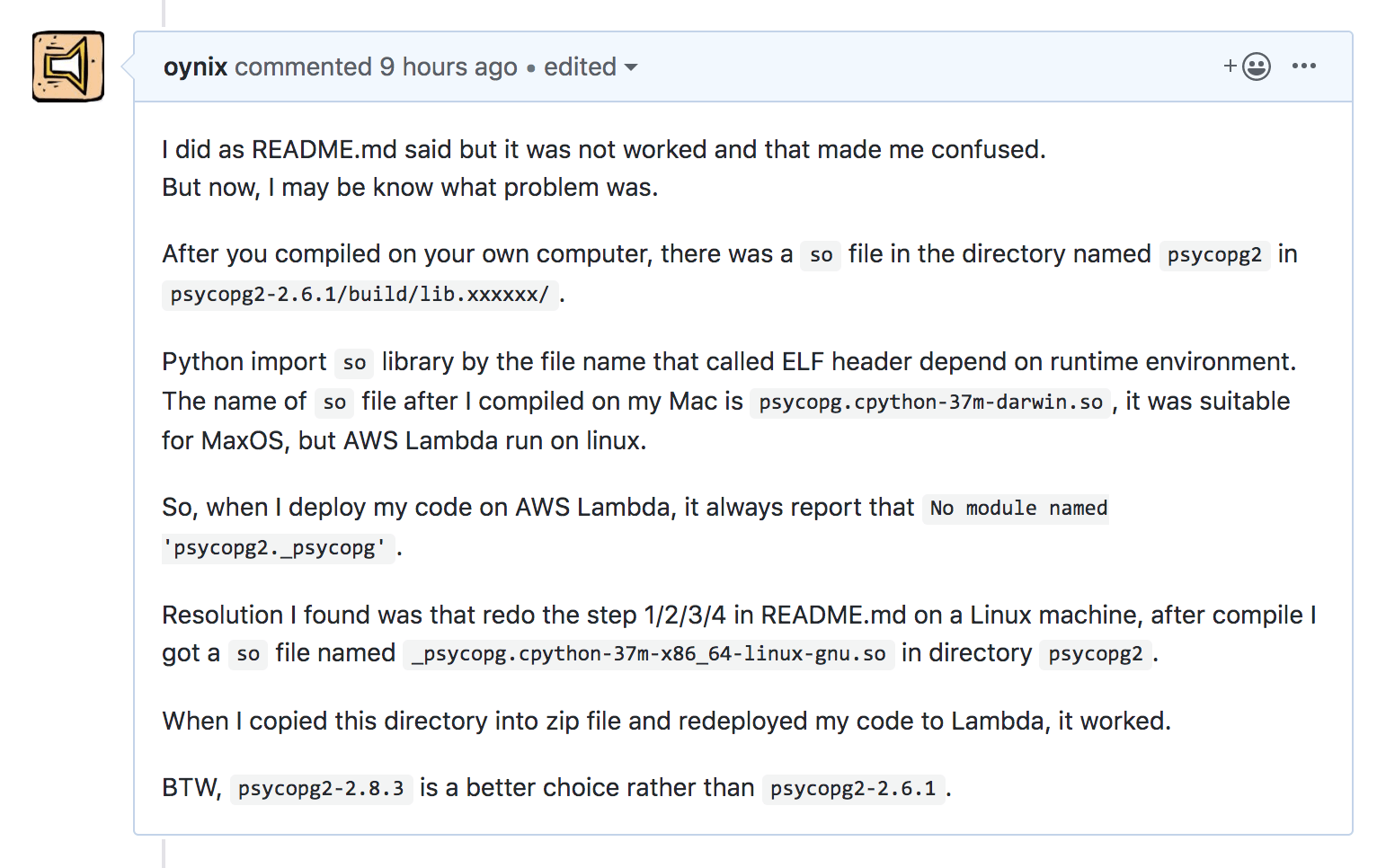This screenshot has width=1377, height=868.
Task: Click oynix's megaphone avatar image
Action: coord(68,66)
